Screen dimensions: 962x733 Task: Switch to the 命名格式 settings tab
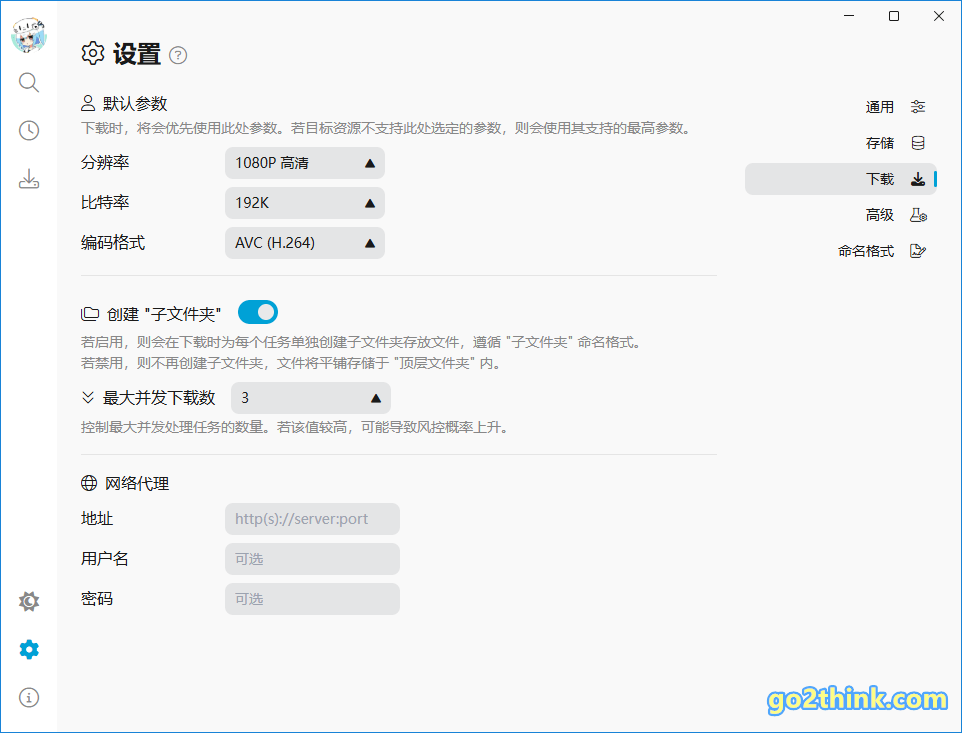coord(841,251)
